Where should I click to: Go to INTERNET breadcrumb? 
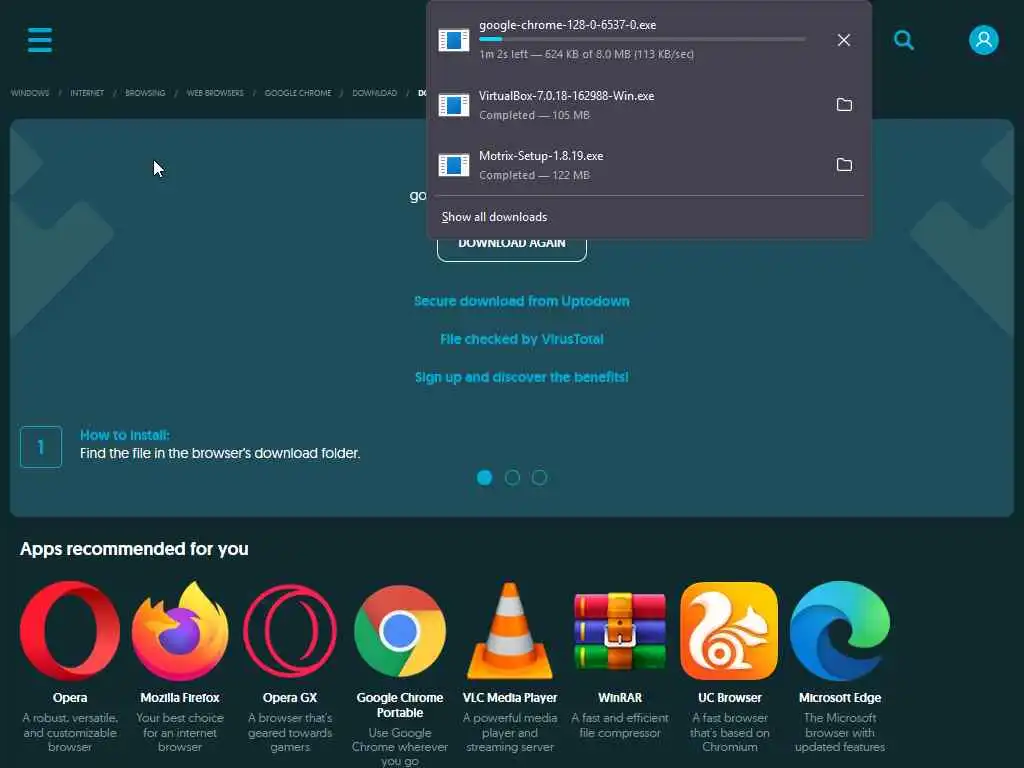point(87,93)
